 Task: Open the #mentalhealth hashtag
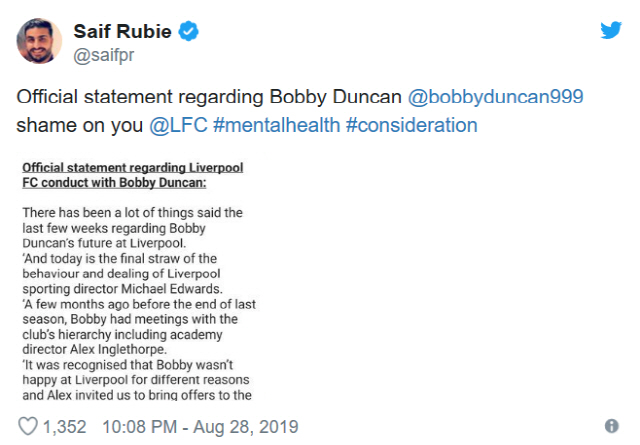[x=274, y=126]
